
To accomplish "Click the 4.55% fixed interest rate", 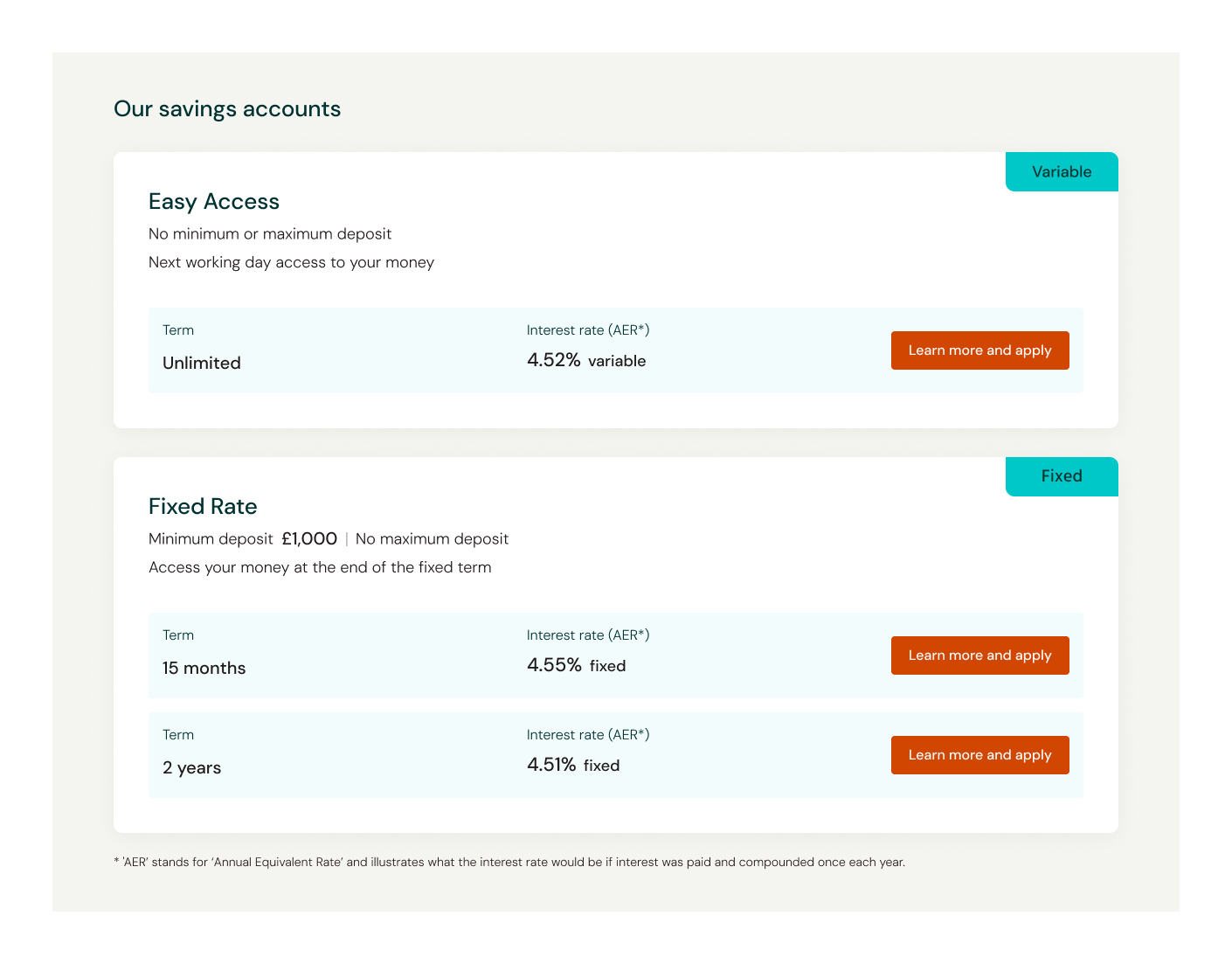I will (x=577, y=665).
